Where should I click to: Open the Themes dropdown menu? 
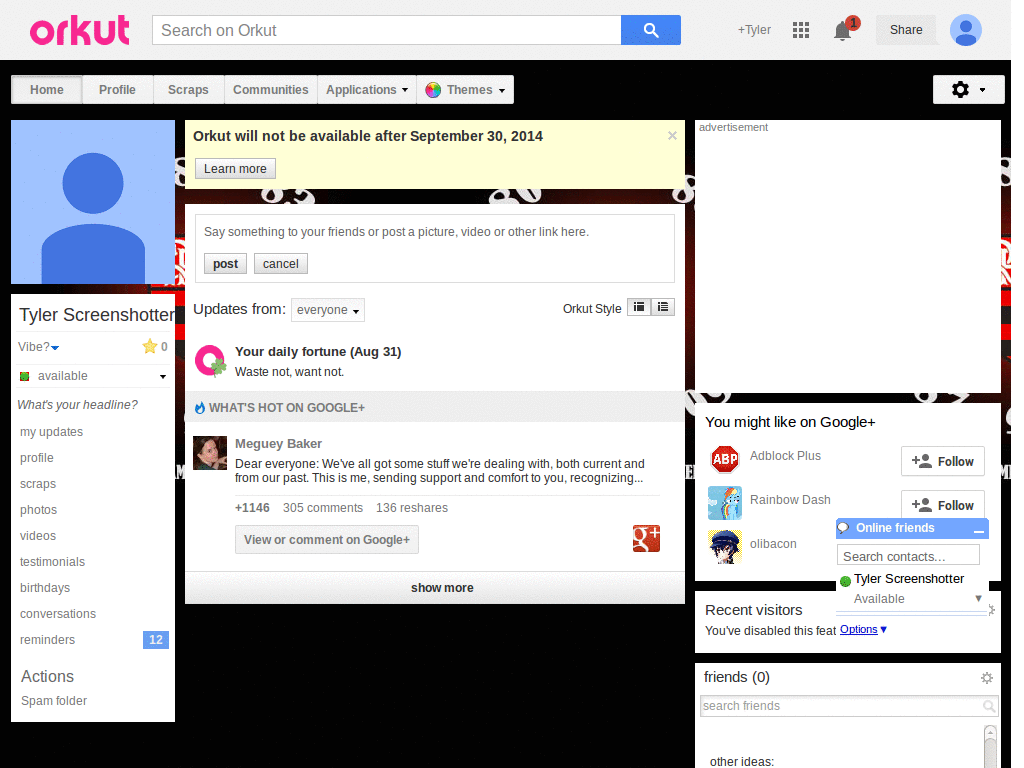465,90
